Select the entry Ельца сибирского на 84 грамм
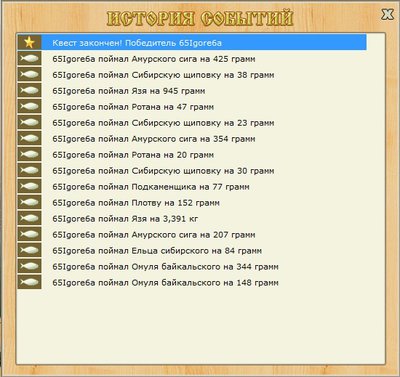This screenshot has width=400, height=377. [192, 251]
